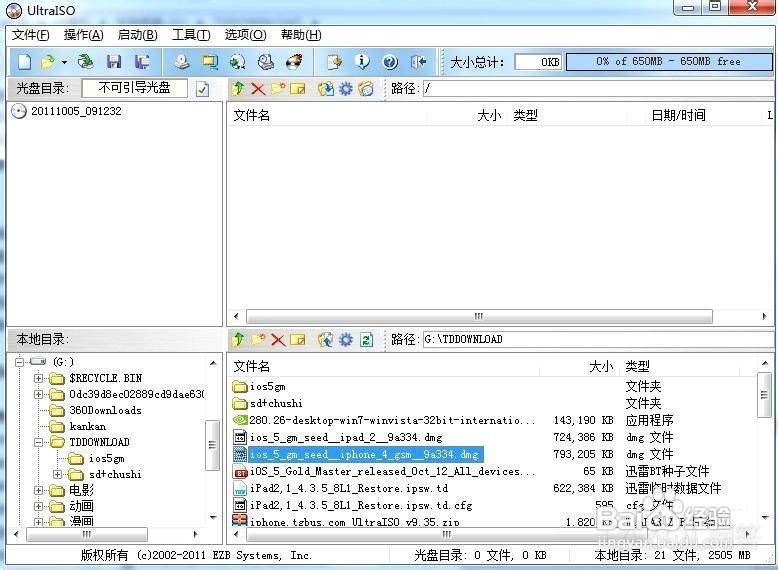The height and width of the screenshot is (570, 778).
Task: Open the 文件(F) menu
Action: pyautogui.click(x=31, y=35)
